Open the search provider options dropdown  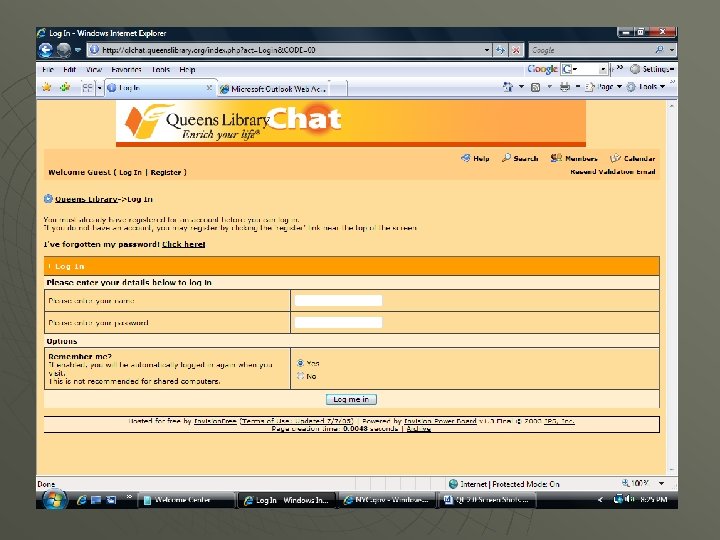coord(672,50)
